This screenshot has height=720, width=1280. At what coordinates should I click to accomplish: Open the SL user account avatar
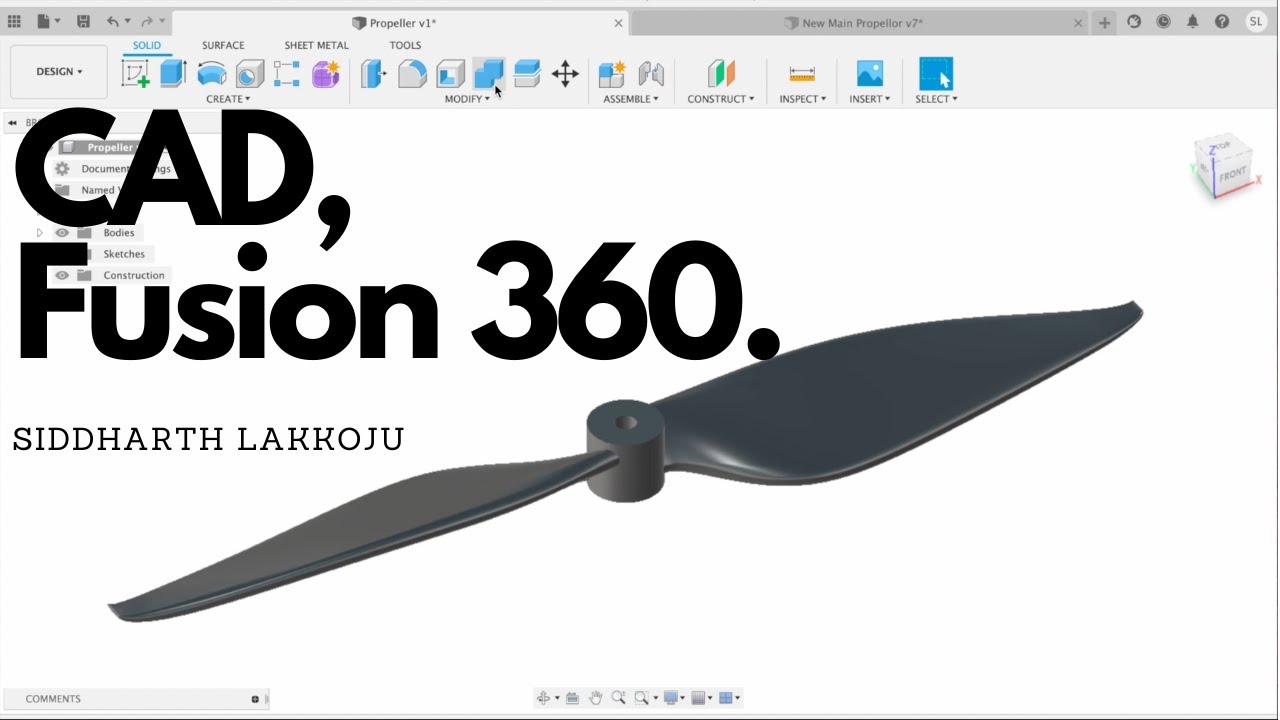click(1256, 21)
